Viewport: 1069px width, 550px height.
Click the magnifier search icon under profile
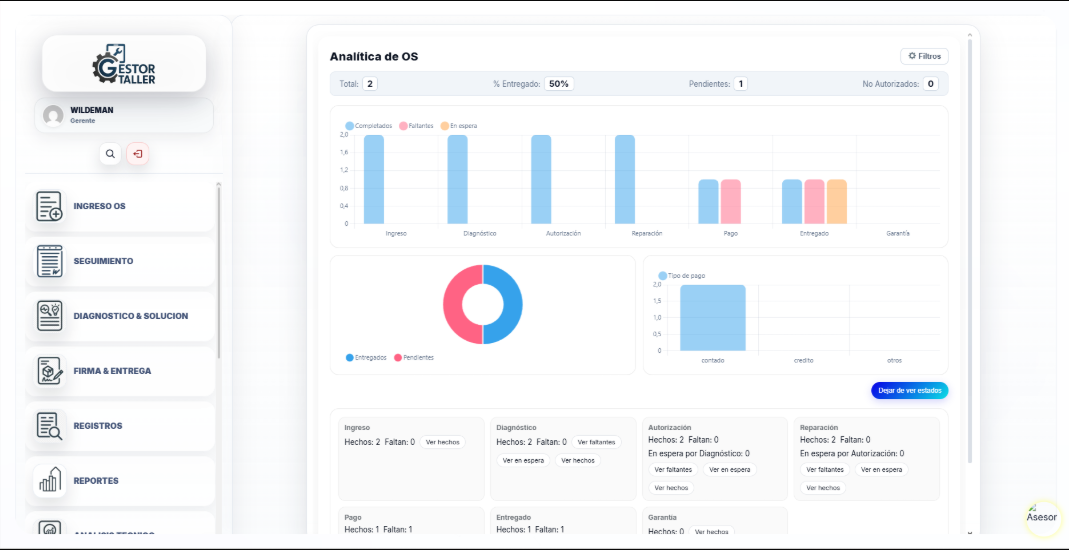110,154
